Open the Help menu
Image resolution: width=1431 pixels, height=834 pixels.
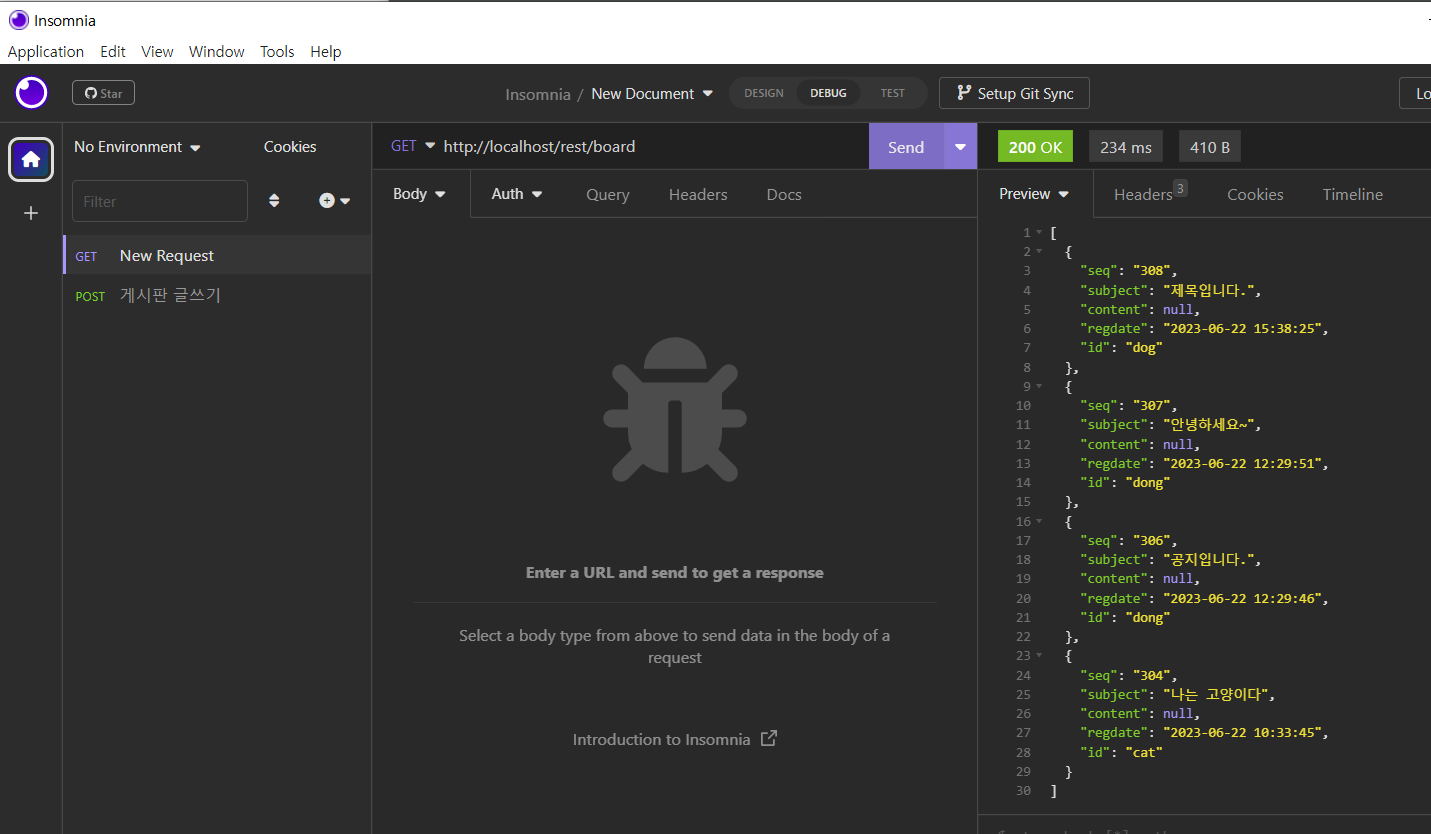326,51
